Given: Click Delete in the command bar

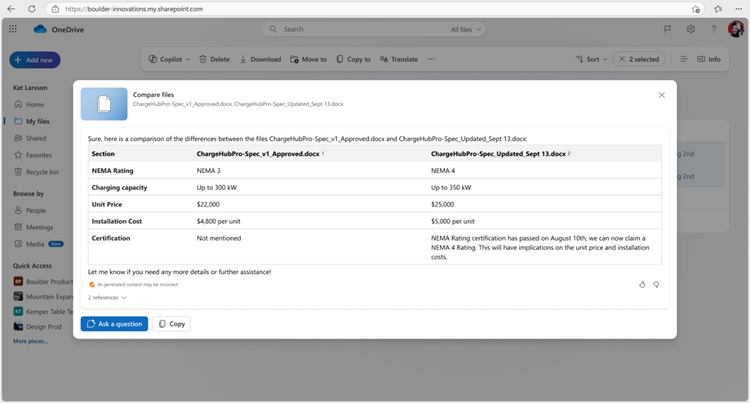Looking at the screenshot, I should point(214,59).
